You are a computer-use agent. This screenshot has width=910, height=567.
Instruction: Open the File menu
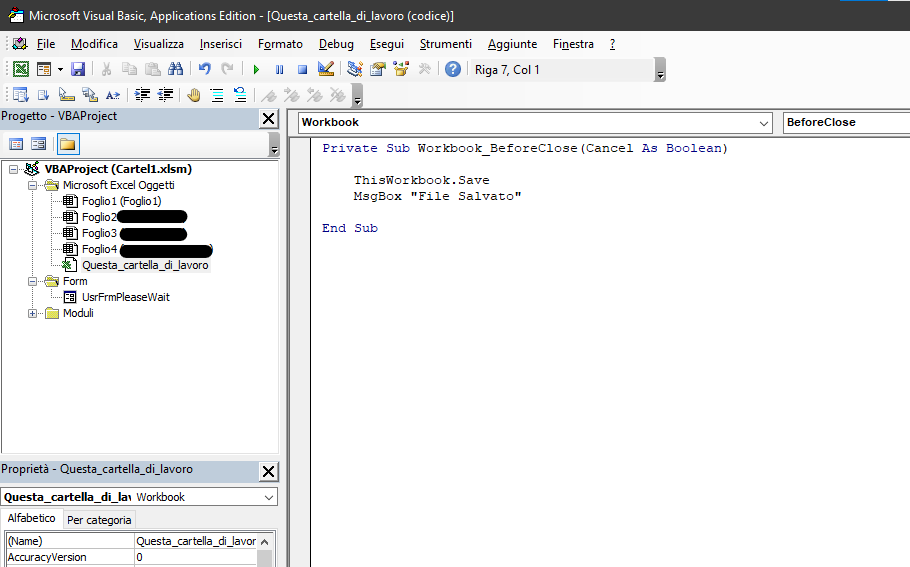(46, 44)
